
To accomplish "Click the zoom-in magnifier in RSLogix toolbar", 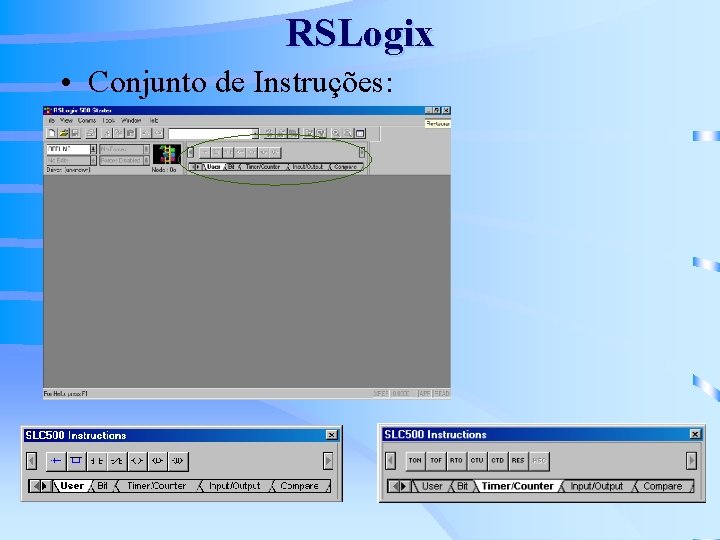I will coord(336,133).
